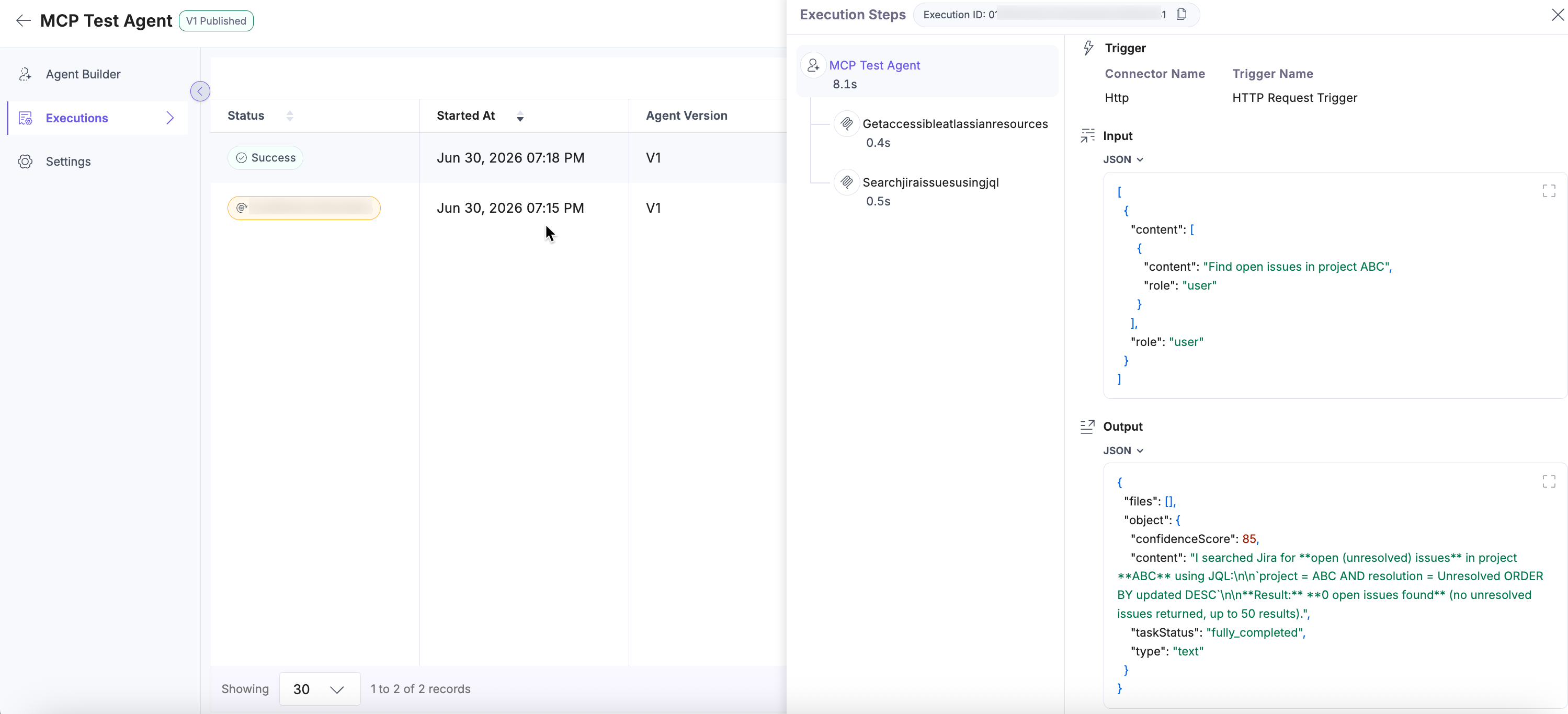Click the Status column header
This screenshot has height=714, width=1568.
tap(246, 116)
